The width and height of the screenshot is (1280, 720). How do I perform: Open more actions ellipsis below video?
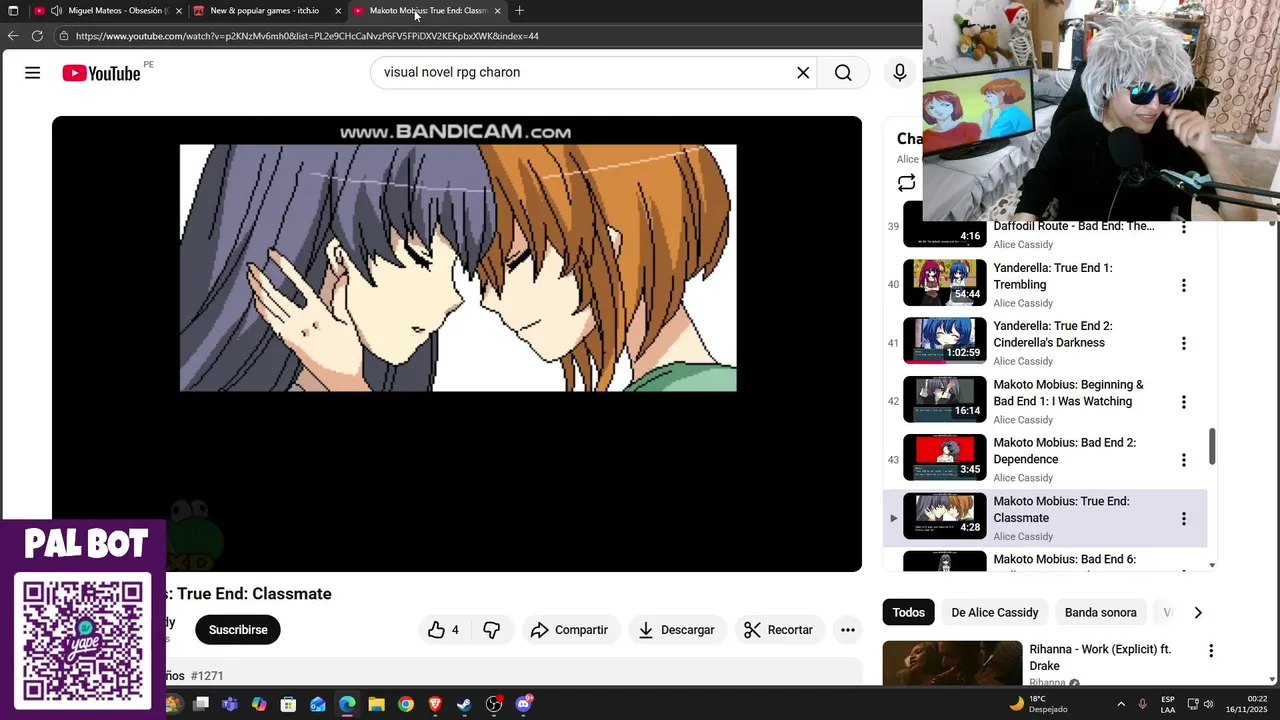(847, 629)
